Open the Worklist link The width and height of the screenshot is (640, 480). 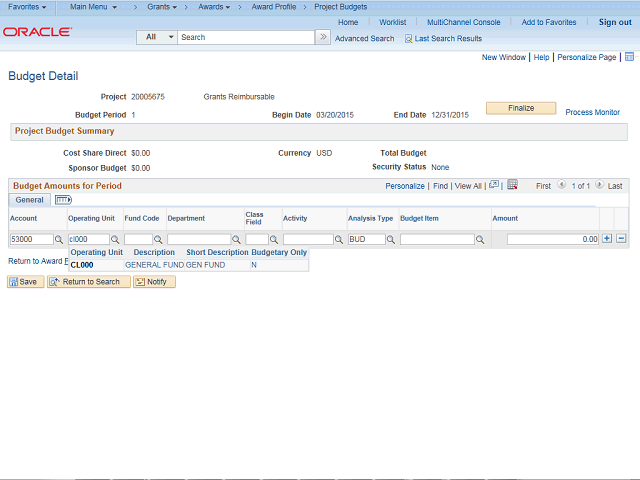(393, 22)
